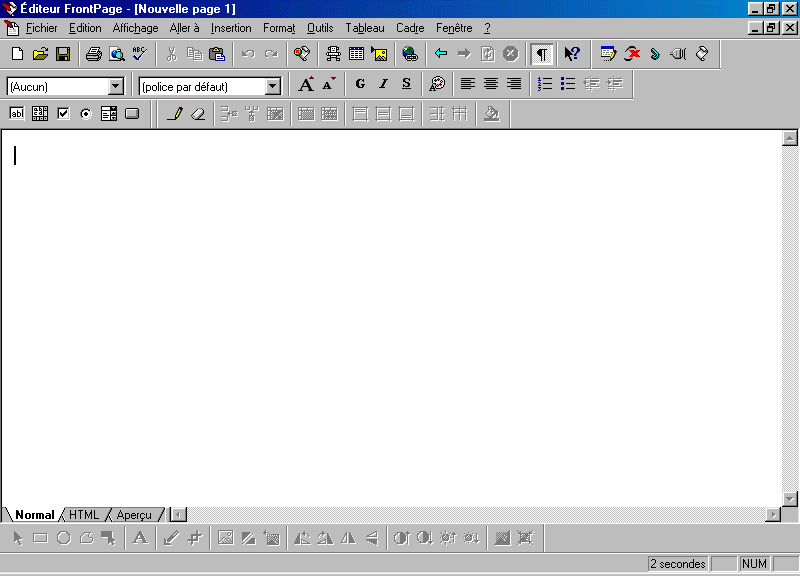800x576 pixels.
Task: Toggle left text alignment
Action: point(468,84)
